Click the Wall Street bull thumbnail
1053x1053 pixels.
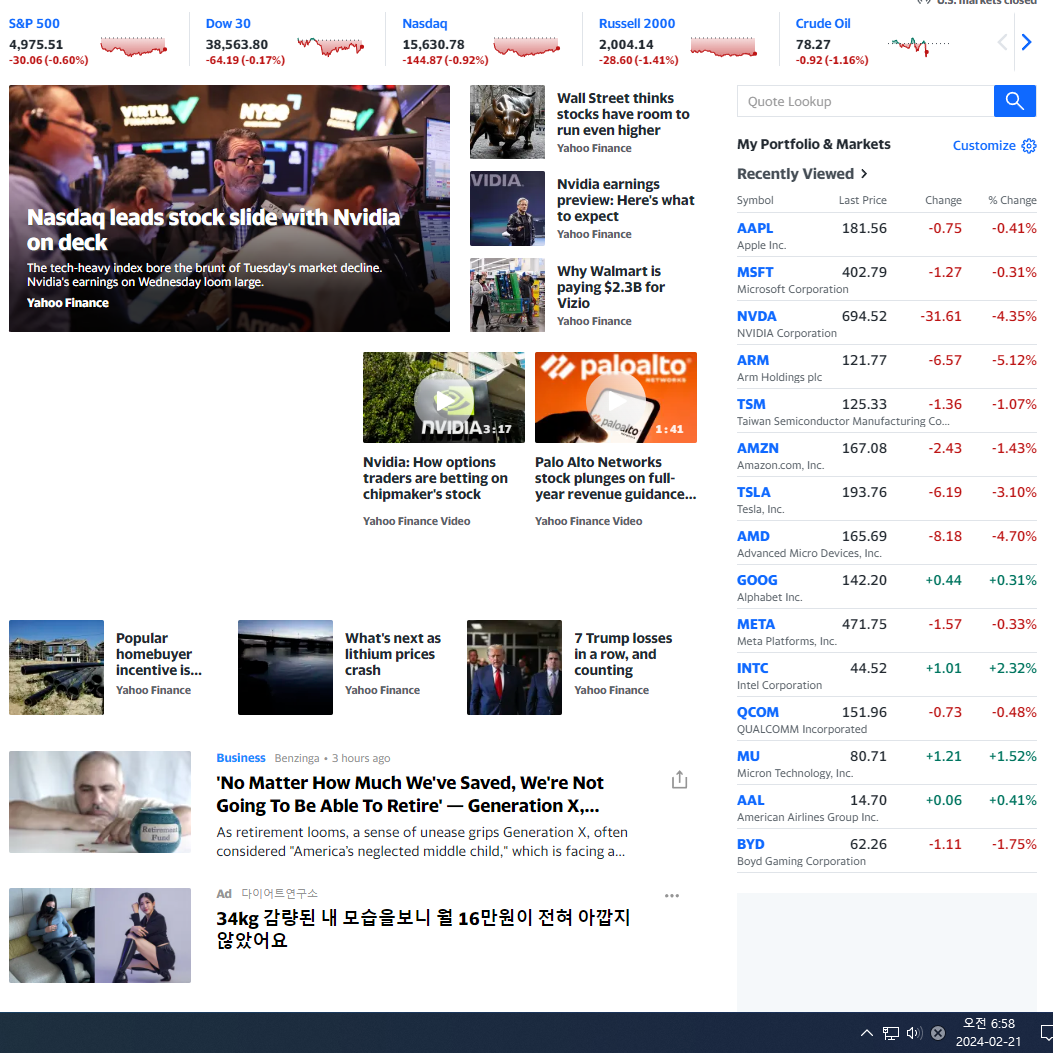click(507, 122)
